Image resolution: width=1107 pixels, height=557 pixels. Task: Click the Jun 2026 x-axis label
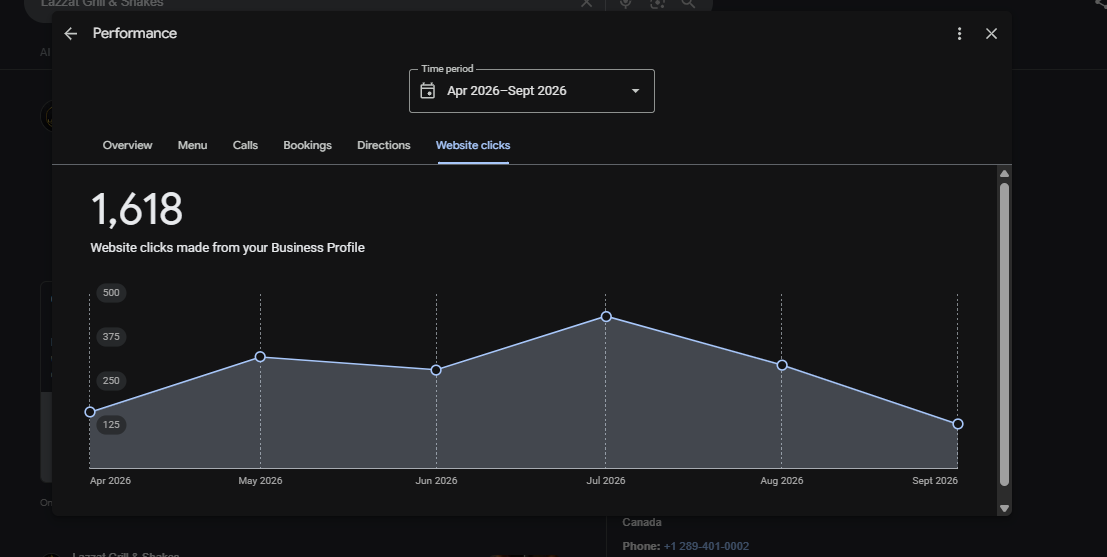436,481
